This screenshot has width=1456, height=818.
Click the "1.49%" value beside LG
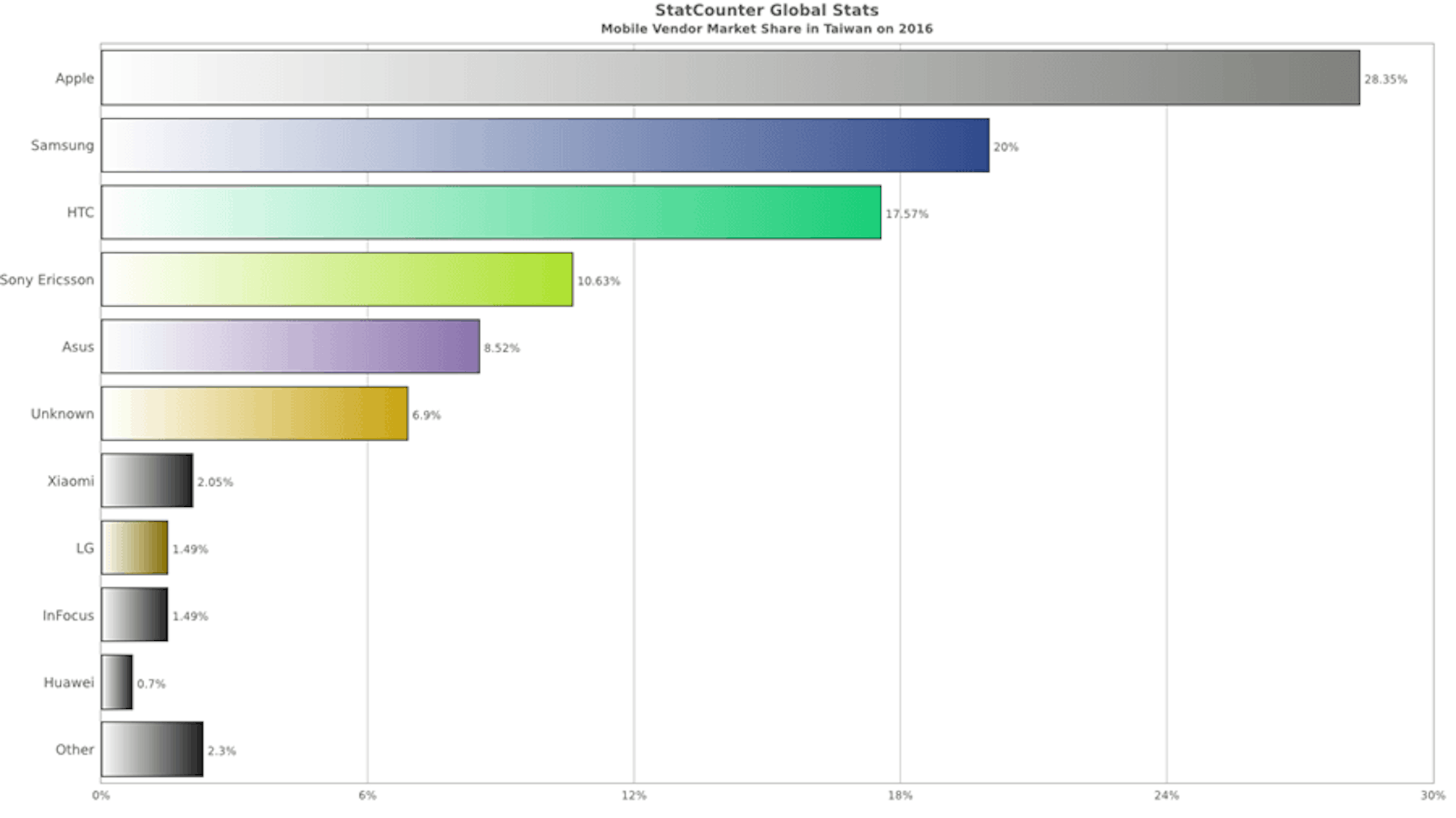[x=190, y=549]
